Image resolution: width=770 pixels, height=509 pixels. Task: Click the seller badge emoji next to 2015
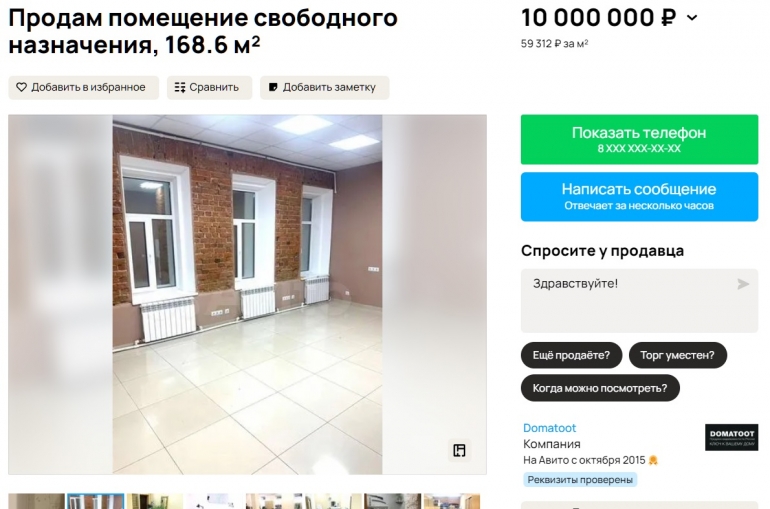[x=653, y=460]
